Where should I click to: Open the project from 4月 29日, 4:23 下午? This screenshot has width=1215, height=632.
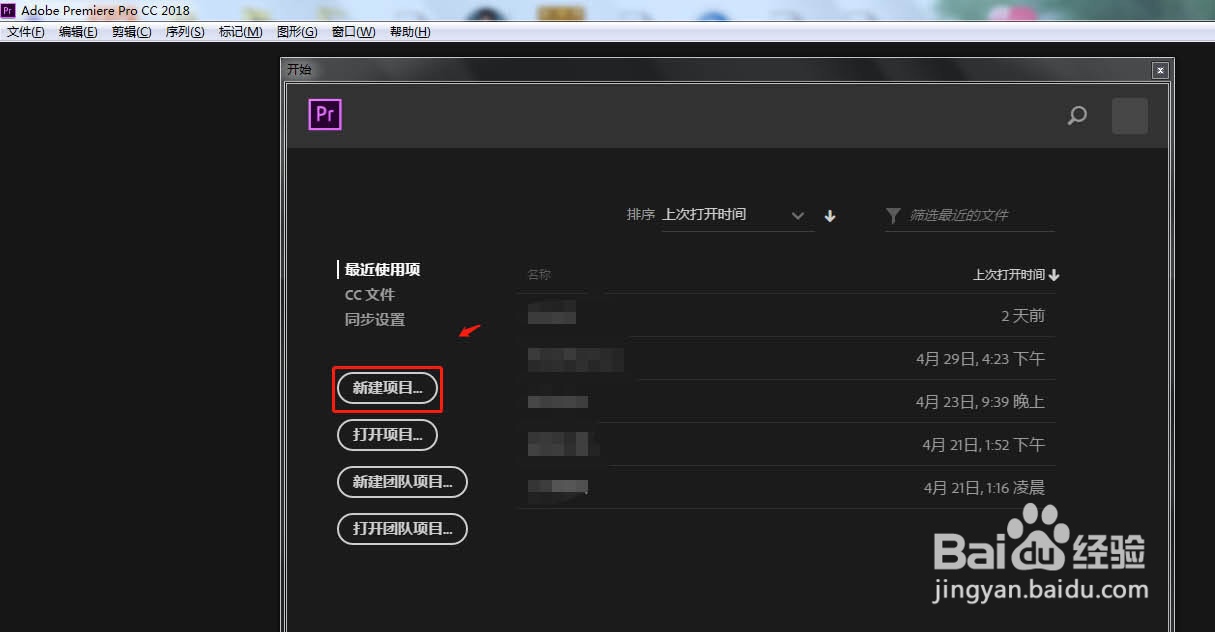pyautogui.click(x=787, y=358)
